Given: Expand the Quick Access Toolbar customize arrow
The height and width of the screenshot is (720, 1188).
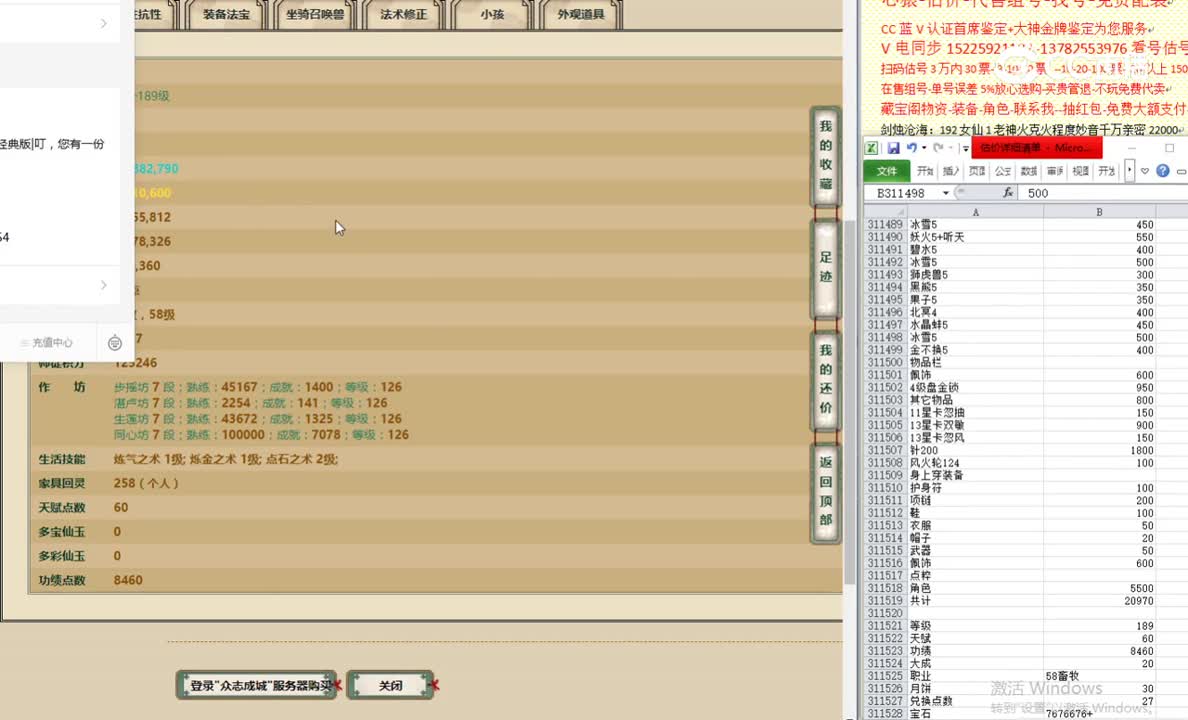Looking at the screenshot, I should pyautogui.click(x=966, y=148).
